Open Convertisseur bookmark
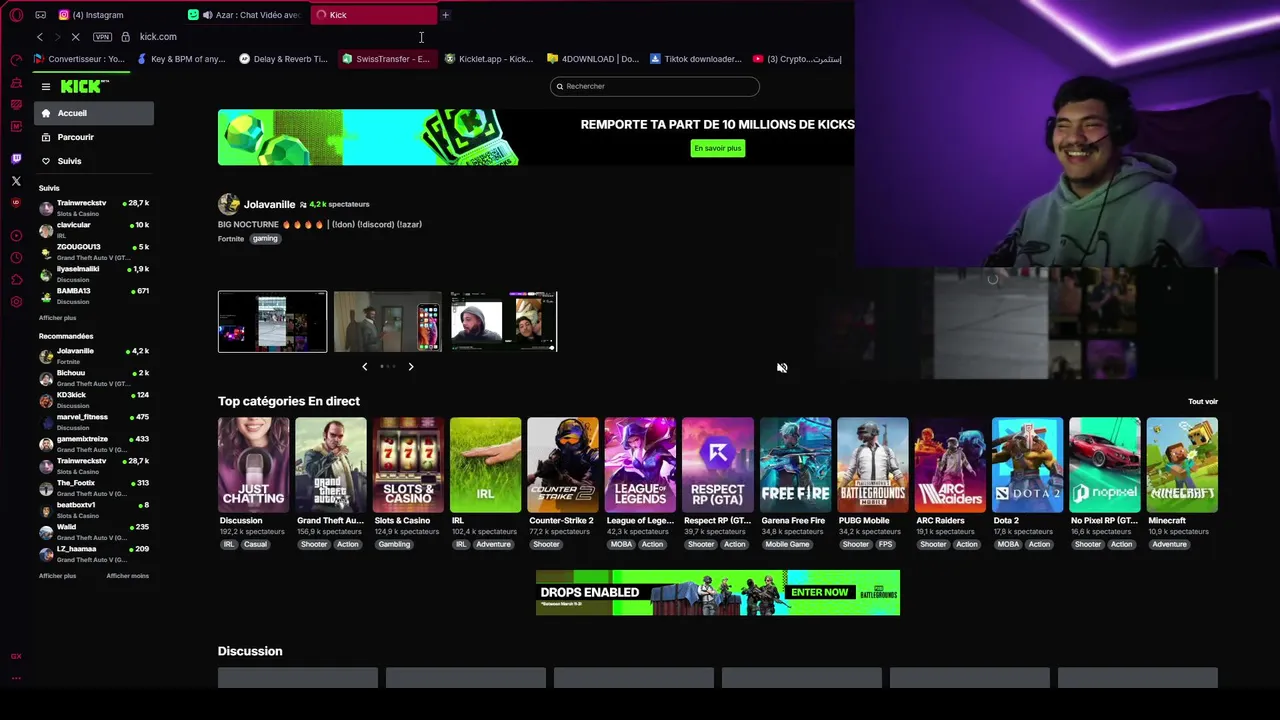The image size is (1280, 720). click(x=79, y=59)
